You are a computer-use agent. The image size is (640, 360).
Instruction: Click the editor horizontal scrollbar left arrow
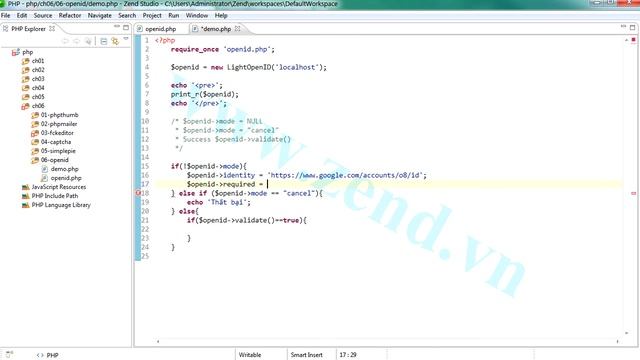[158, 341]
